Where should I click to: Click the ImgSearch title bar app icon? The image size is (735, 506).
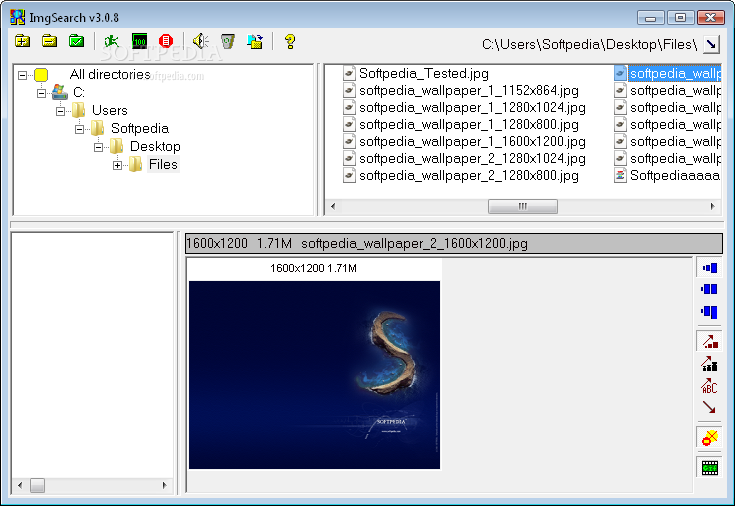(x=17, y=17)
